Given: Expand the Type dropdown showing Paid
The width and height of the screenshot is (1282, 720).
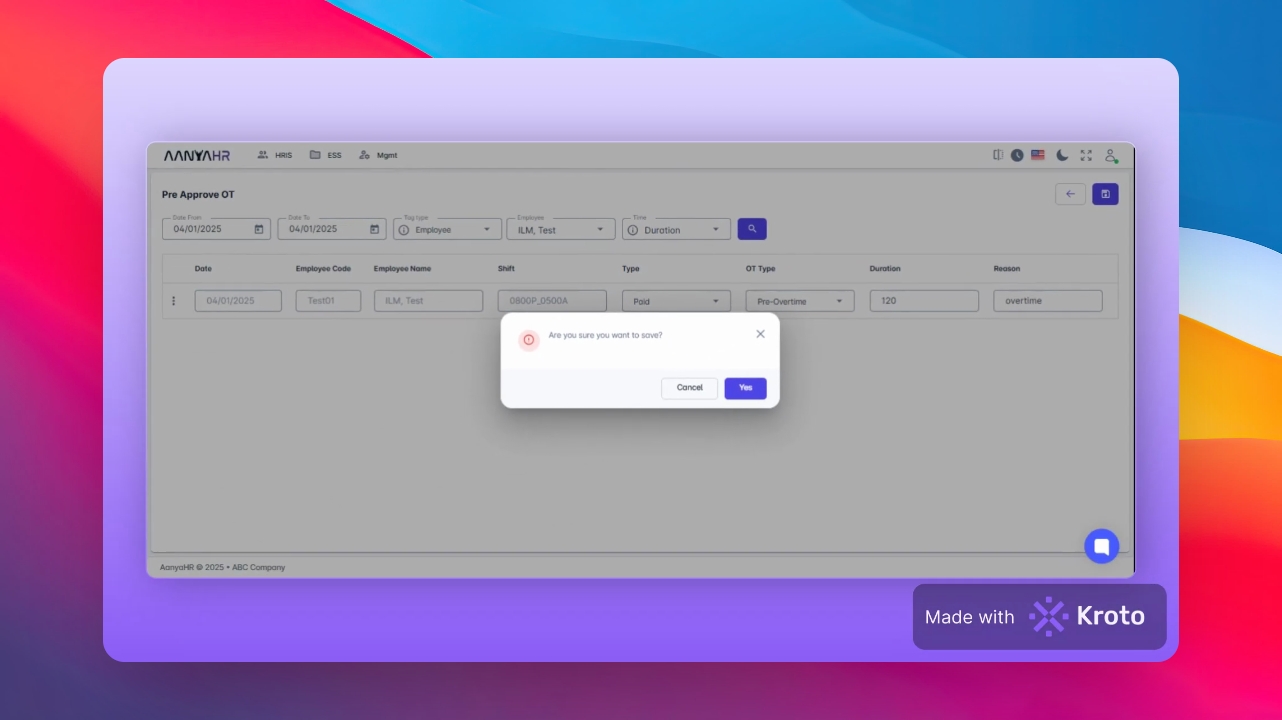Looking at the screenshot, I should click(x=676, y=301).
